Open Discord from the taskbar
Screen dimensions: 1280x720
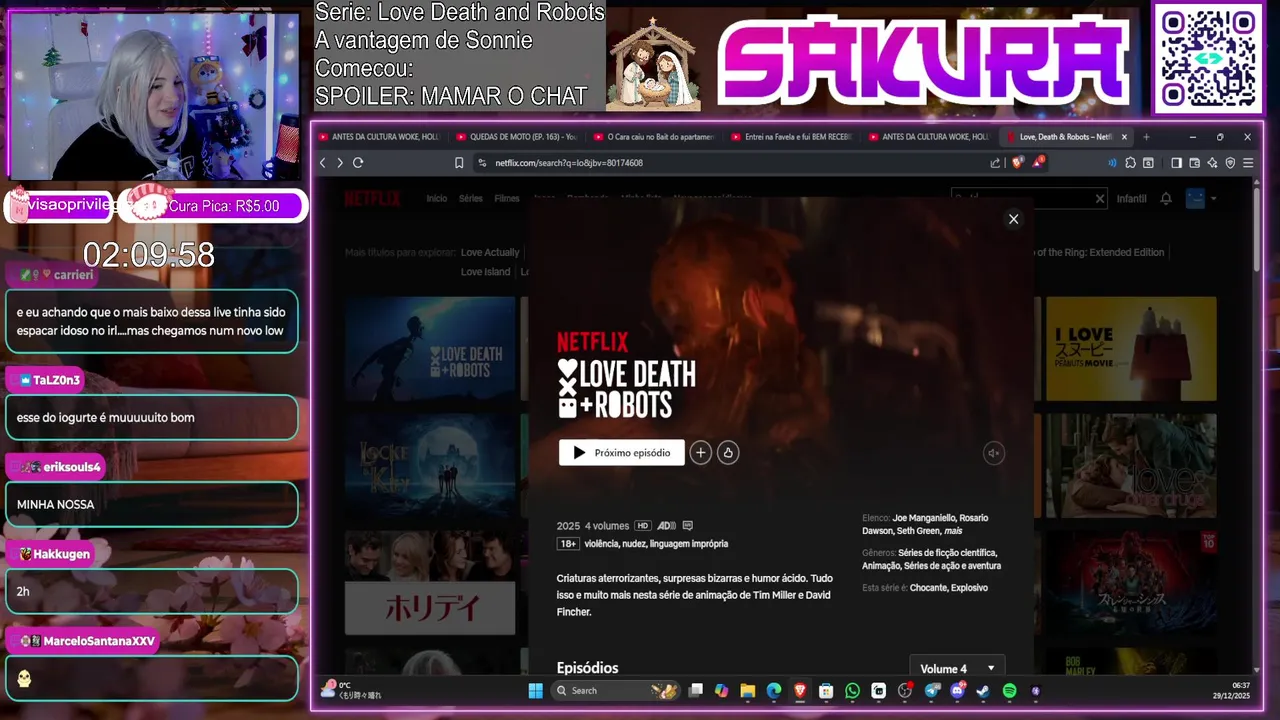[x=957, y=691]
